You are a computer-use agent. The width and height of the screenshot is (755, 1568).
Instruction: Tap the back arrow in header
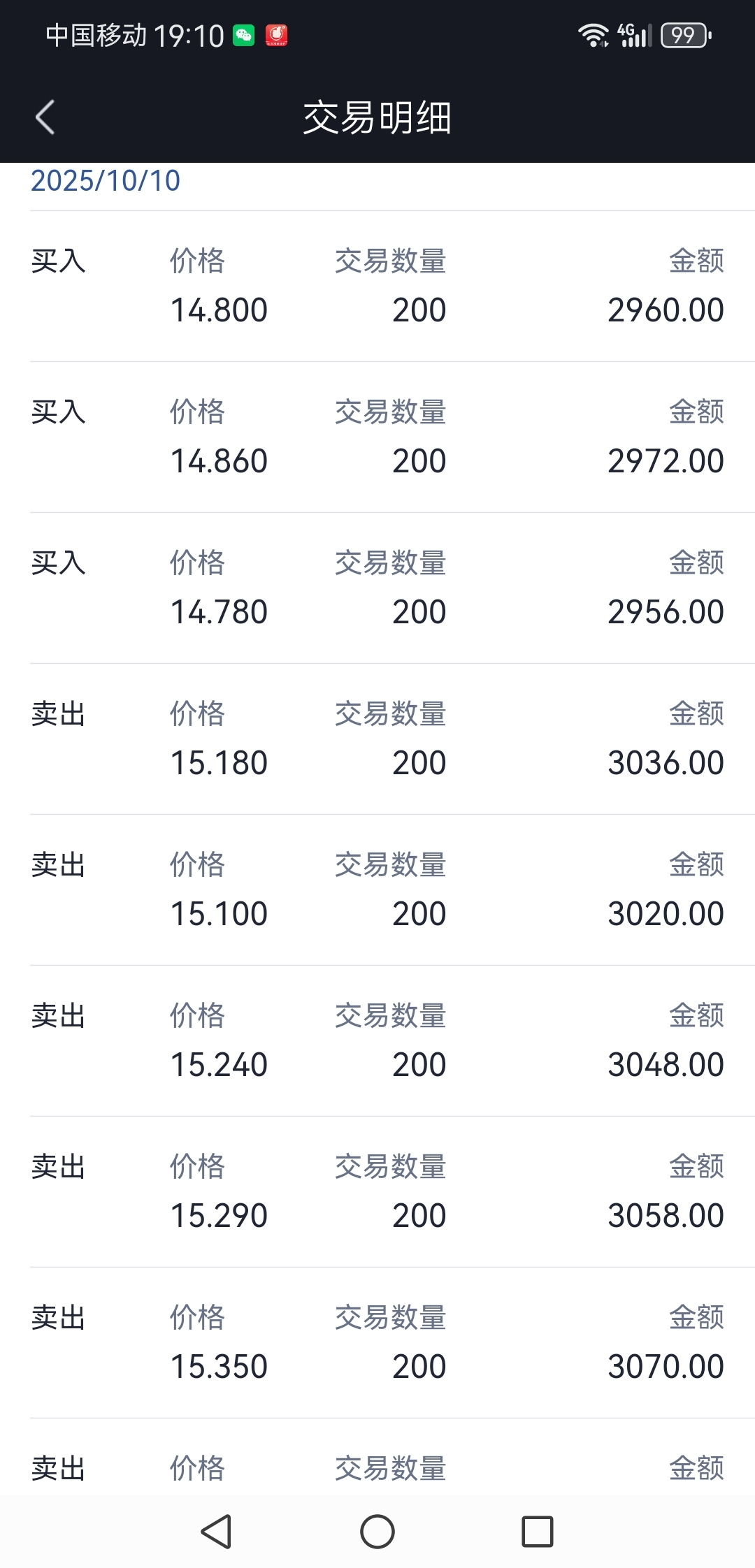coord(45,117)
